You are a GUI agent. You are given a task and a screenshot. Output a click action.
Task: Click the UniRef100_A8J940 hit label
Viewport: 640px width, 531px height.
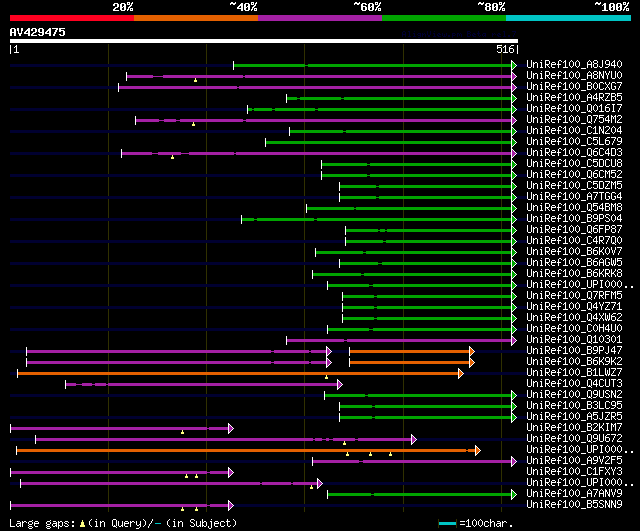[x=574, y=64]
